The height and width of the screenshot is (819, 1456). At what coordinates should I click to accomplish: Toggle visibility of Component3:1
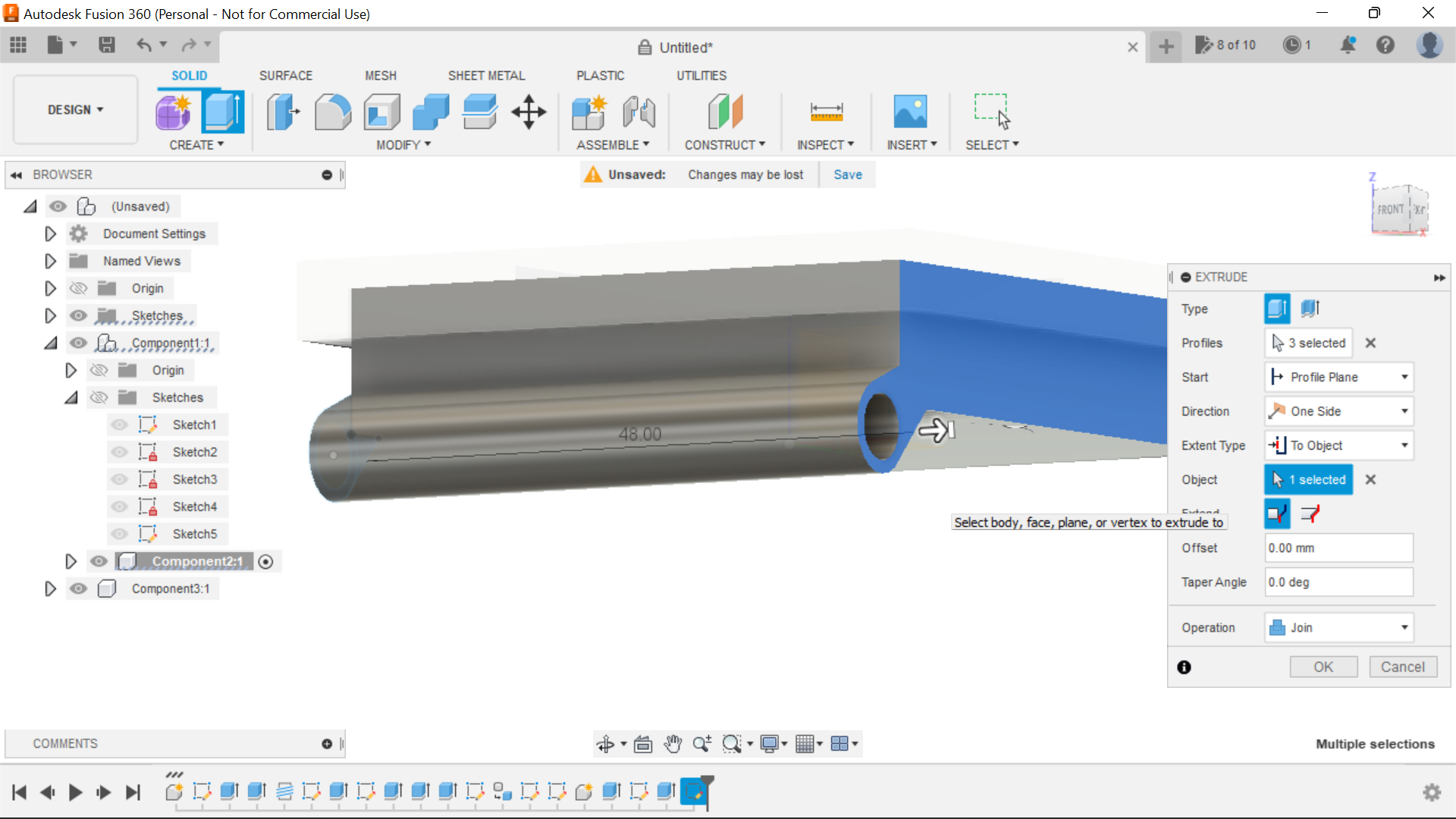coord(79,588)
